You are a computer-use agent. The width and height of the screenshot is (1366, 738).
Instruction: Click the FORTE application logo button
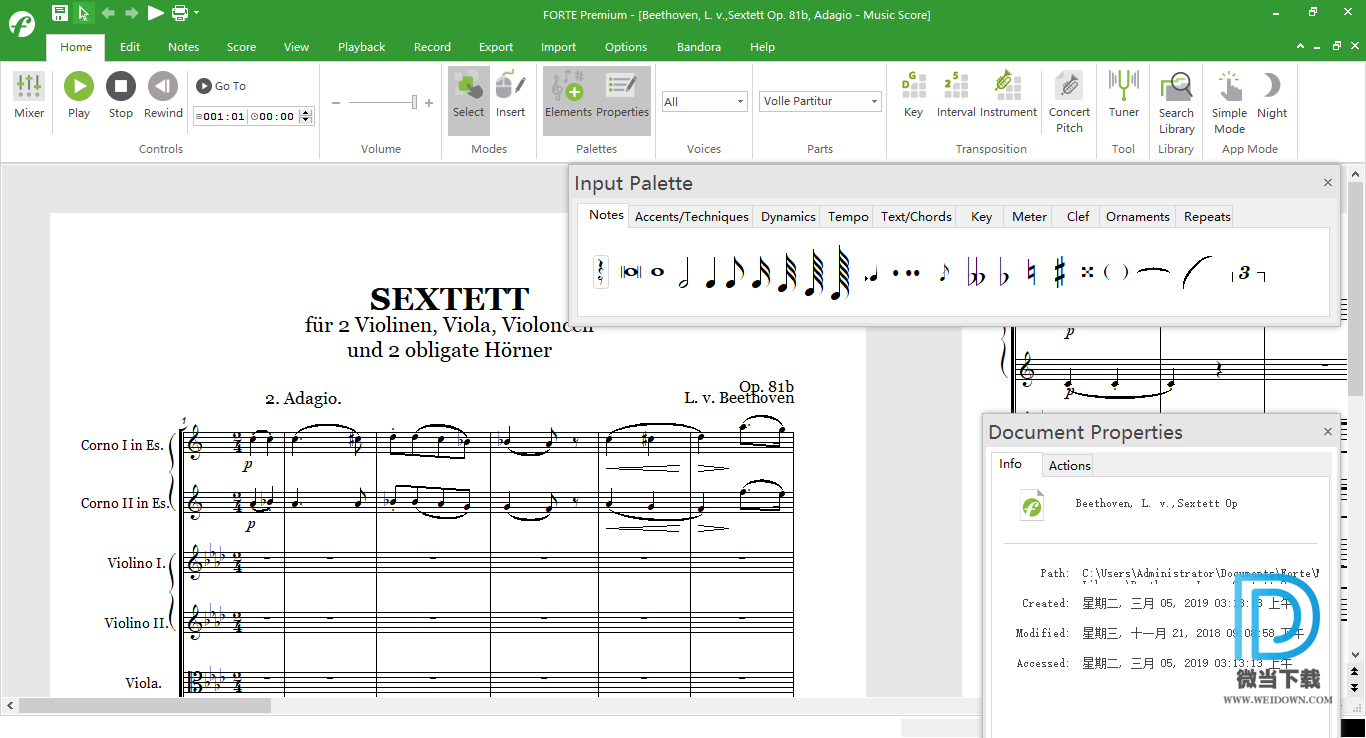tap(22, 22)
